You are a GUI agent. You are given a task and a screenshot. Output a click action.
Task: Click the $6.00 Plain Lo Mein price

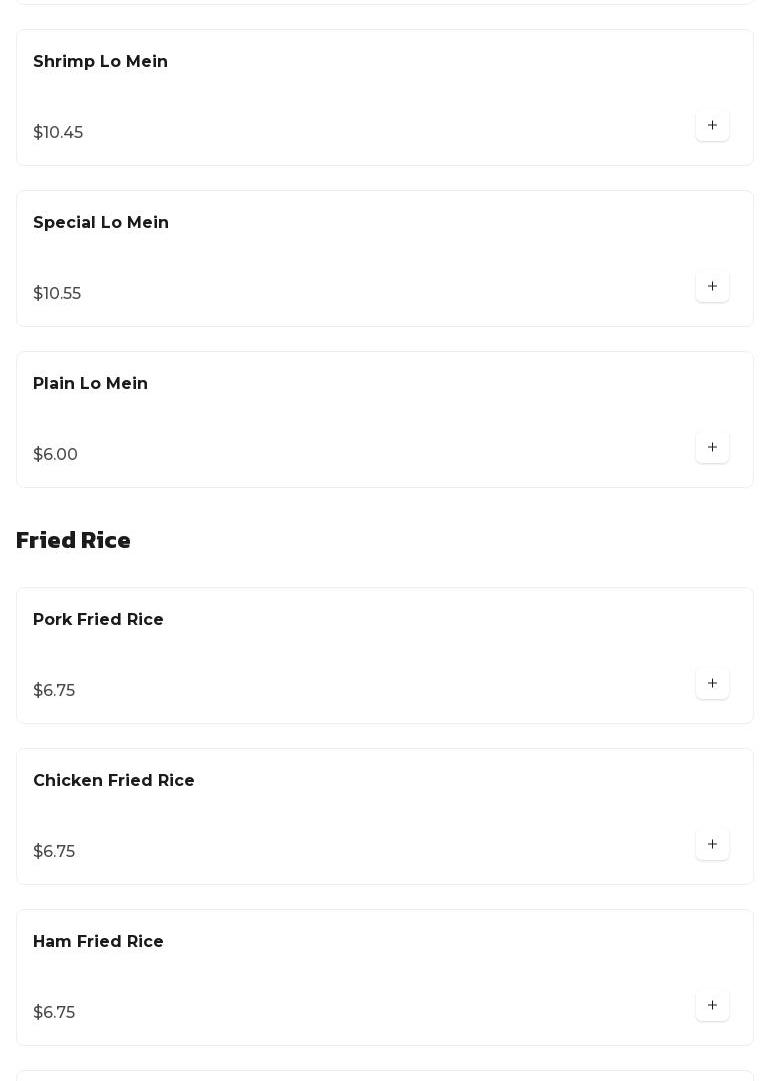pyautogui.click(x=55, y=455)
